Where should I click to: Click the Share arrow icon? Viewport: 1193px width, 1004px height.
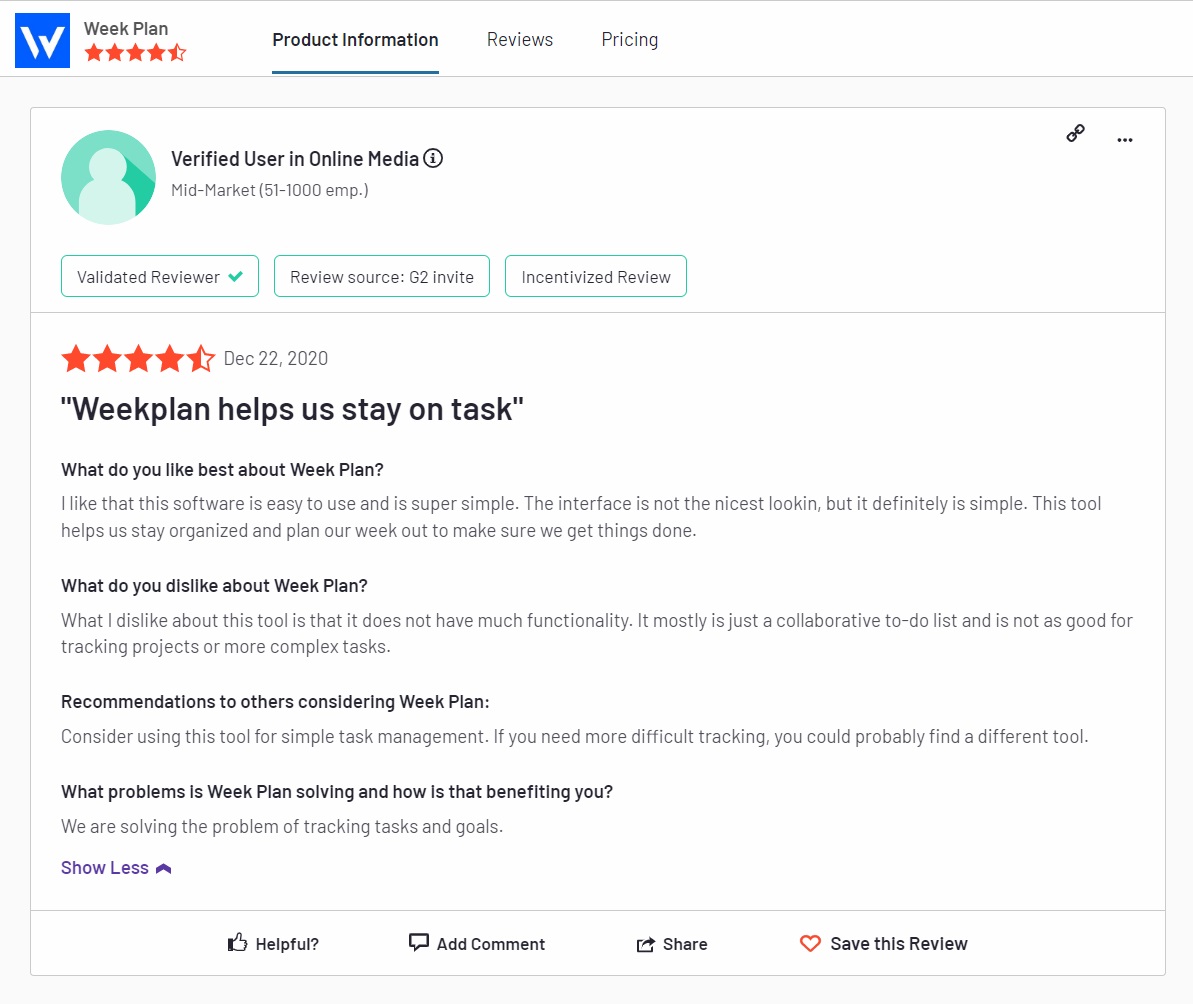point(646,944)
